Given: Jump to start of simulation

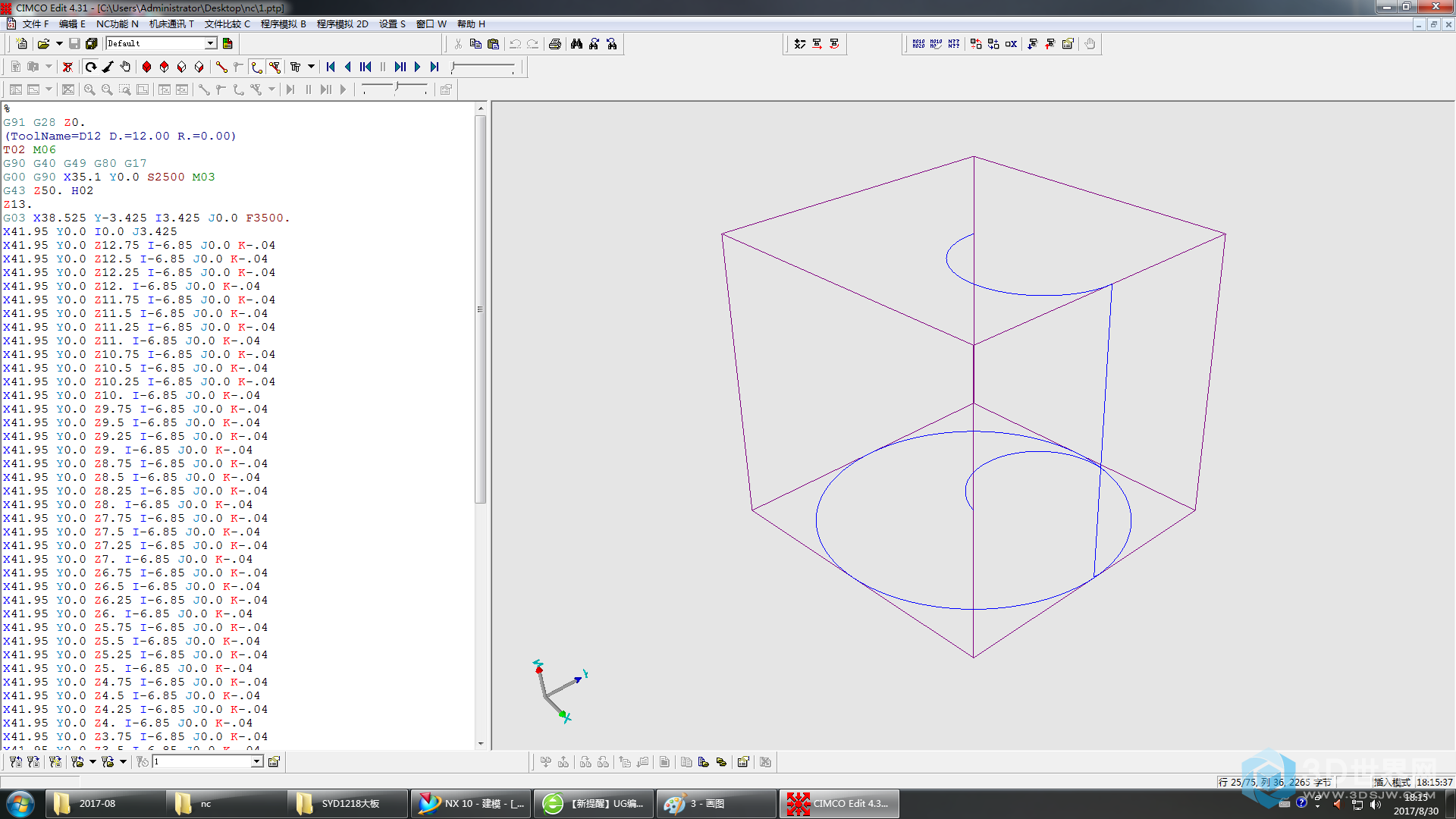Looking at the screenshot, I should pyautogui.click(x=331, y=67).
